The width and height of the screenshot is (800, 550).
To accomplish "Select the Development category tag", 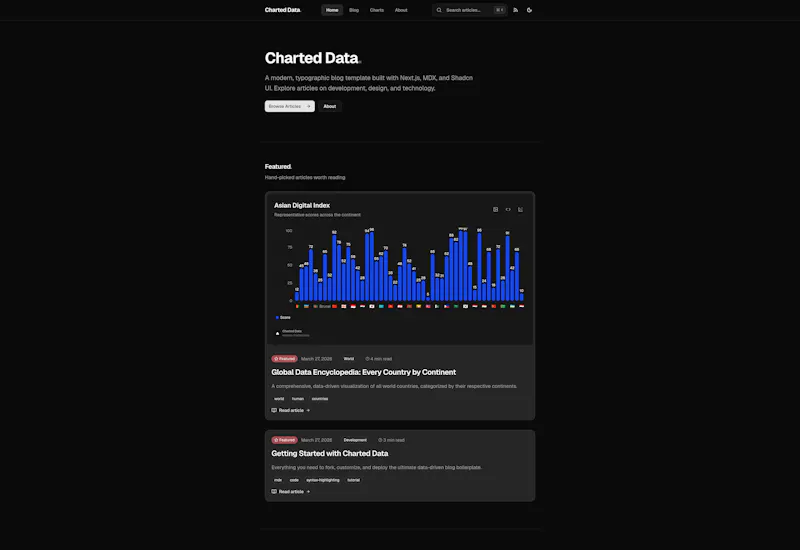I will pos(355,440).
